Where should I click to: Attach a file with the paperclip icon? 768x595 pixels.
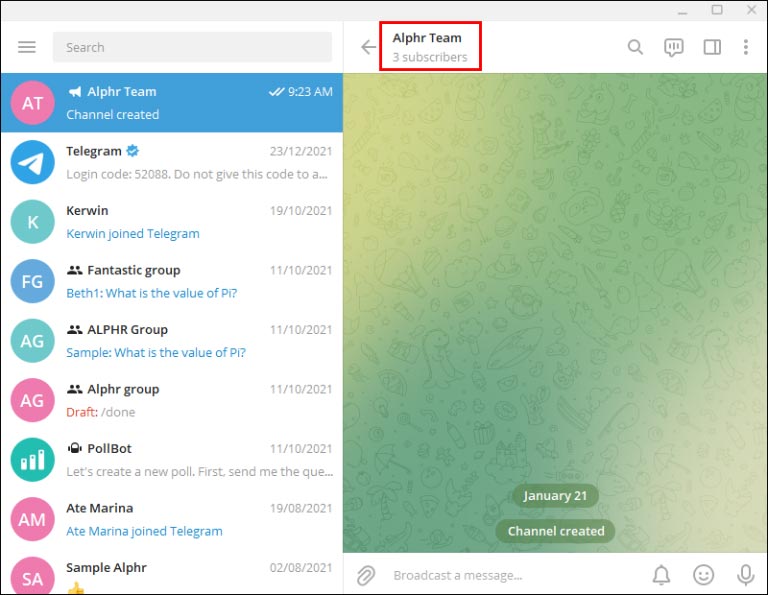[366, 575]
